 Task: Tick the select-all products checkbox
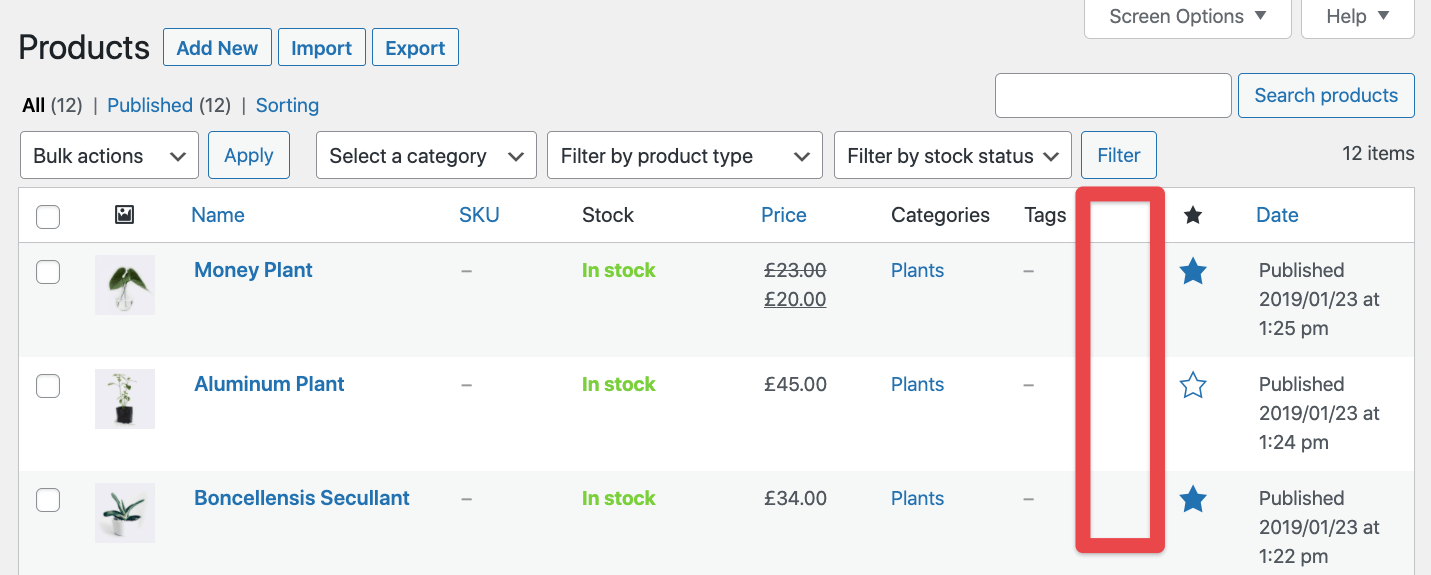(48, 216)
